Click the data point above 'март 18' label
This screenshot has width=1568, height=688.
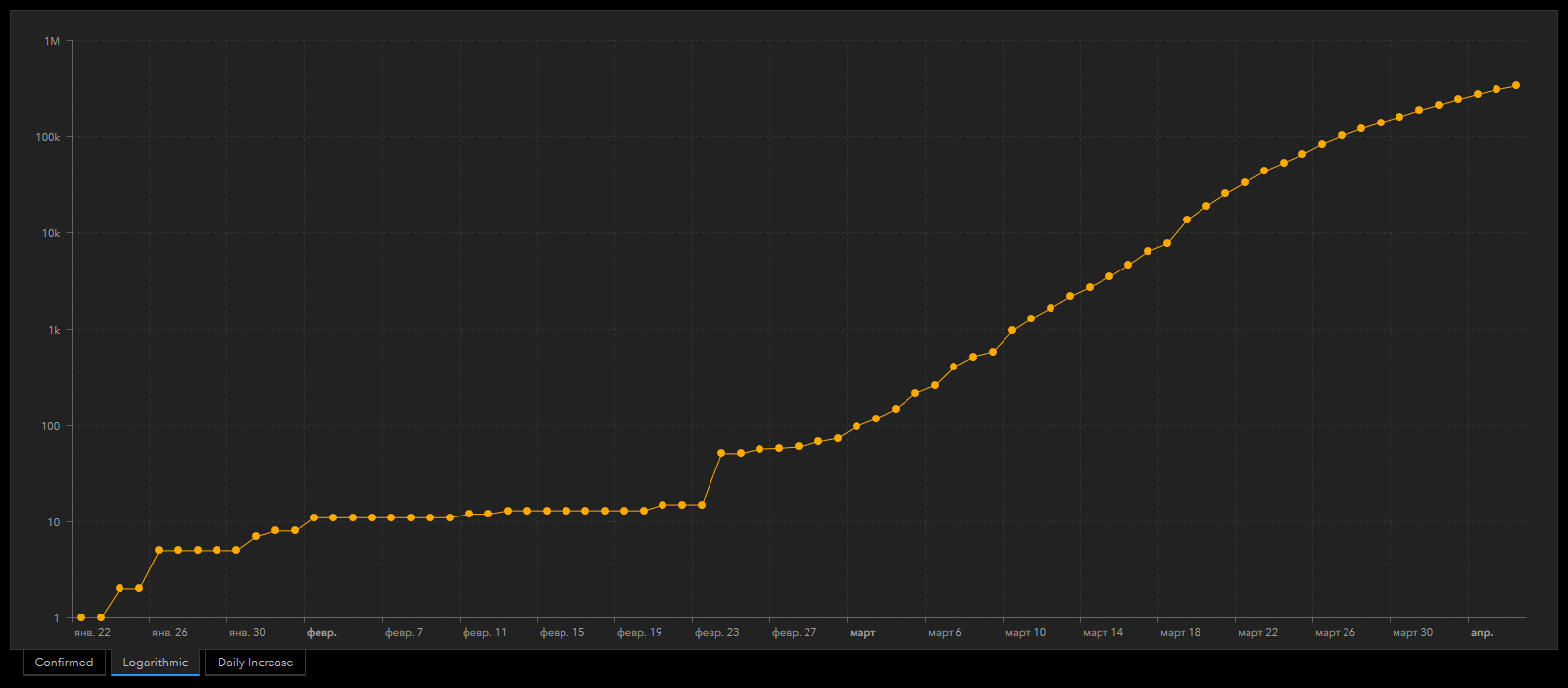pyautogui.click(x=1167, y=243)
